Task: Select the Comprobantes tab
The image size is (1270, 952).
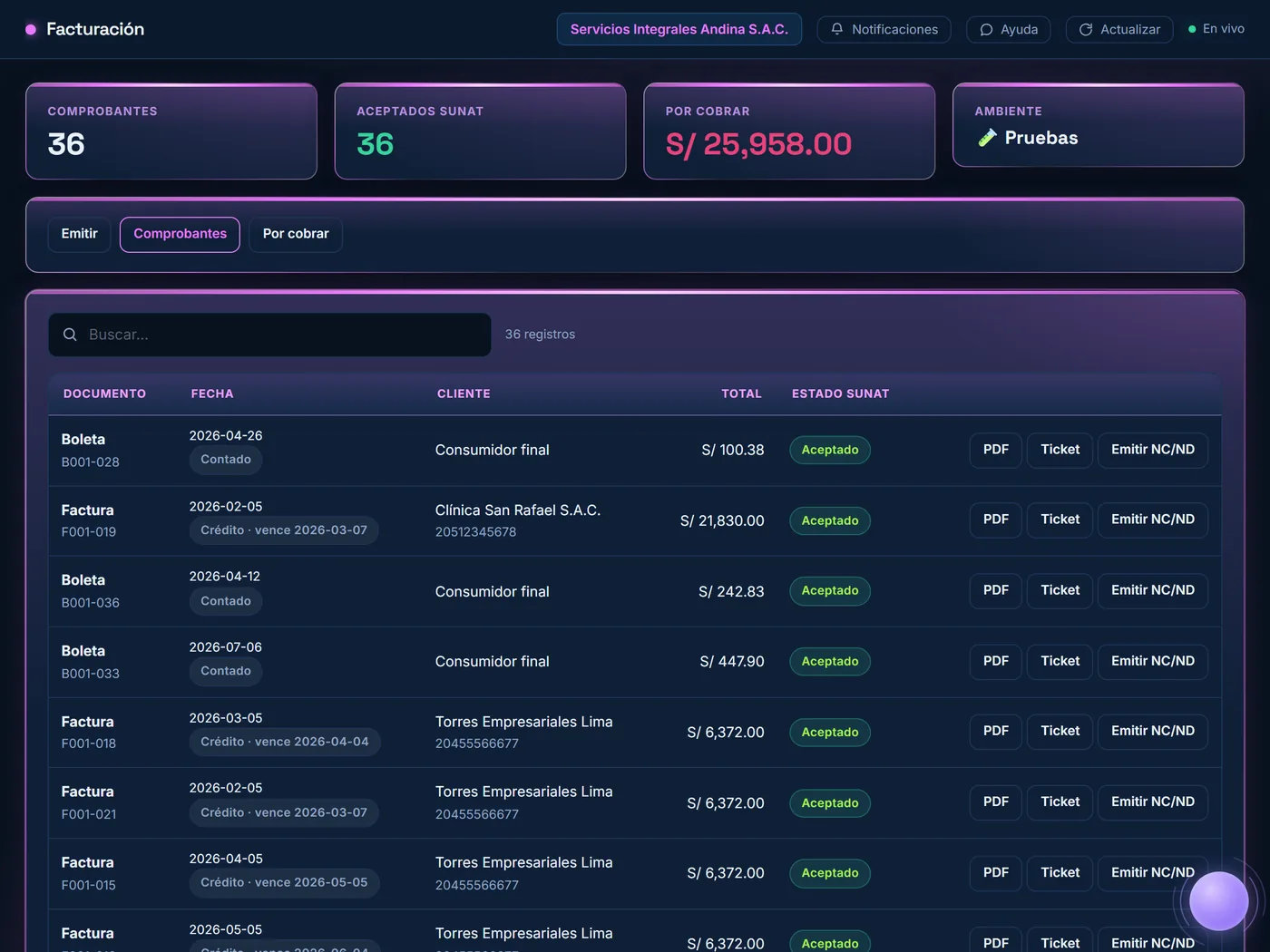Action: tap(180, 234)
